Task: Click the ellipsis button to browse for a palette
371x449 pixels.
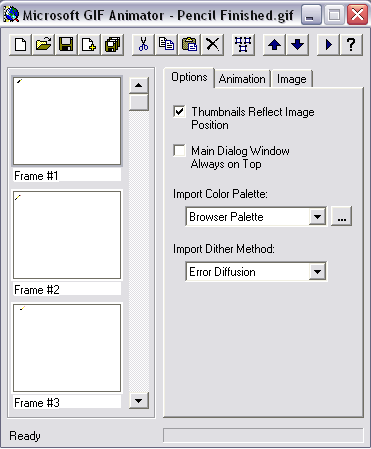Action: pyautogui.click(x=341, y=217)
